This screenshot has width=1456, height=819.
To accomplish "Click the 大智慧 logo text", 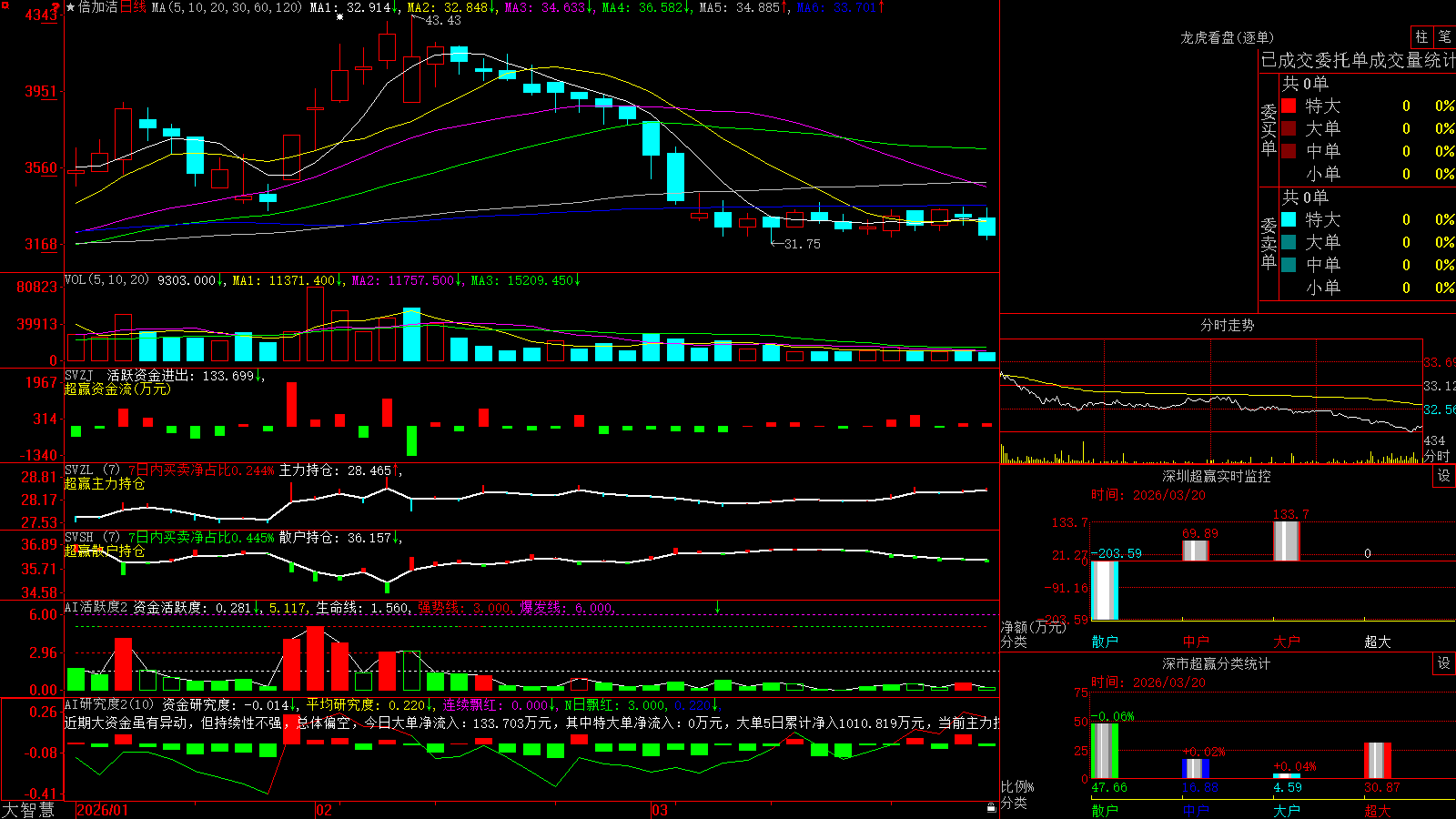I will point(28,809).
